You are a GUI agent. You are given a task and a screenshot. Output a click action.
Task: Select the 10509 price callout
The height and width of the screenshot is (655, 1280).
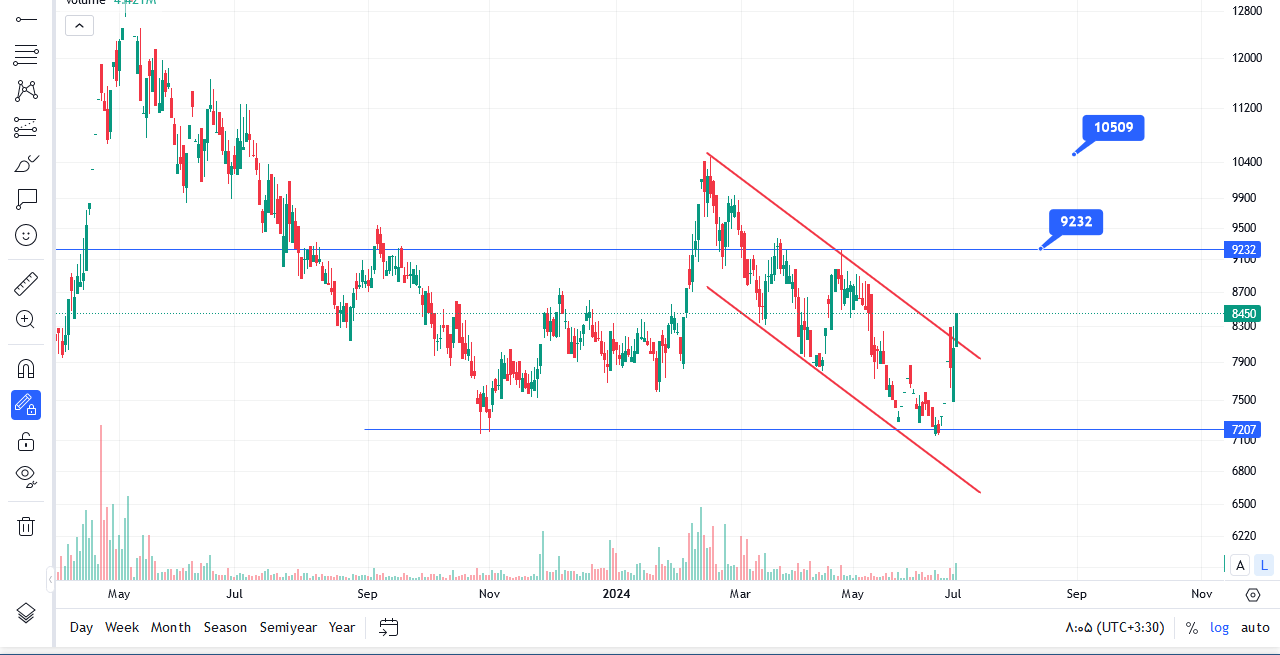point(1113,127)
